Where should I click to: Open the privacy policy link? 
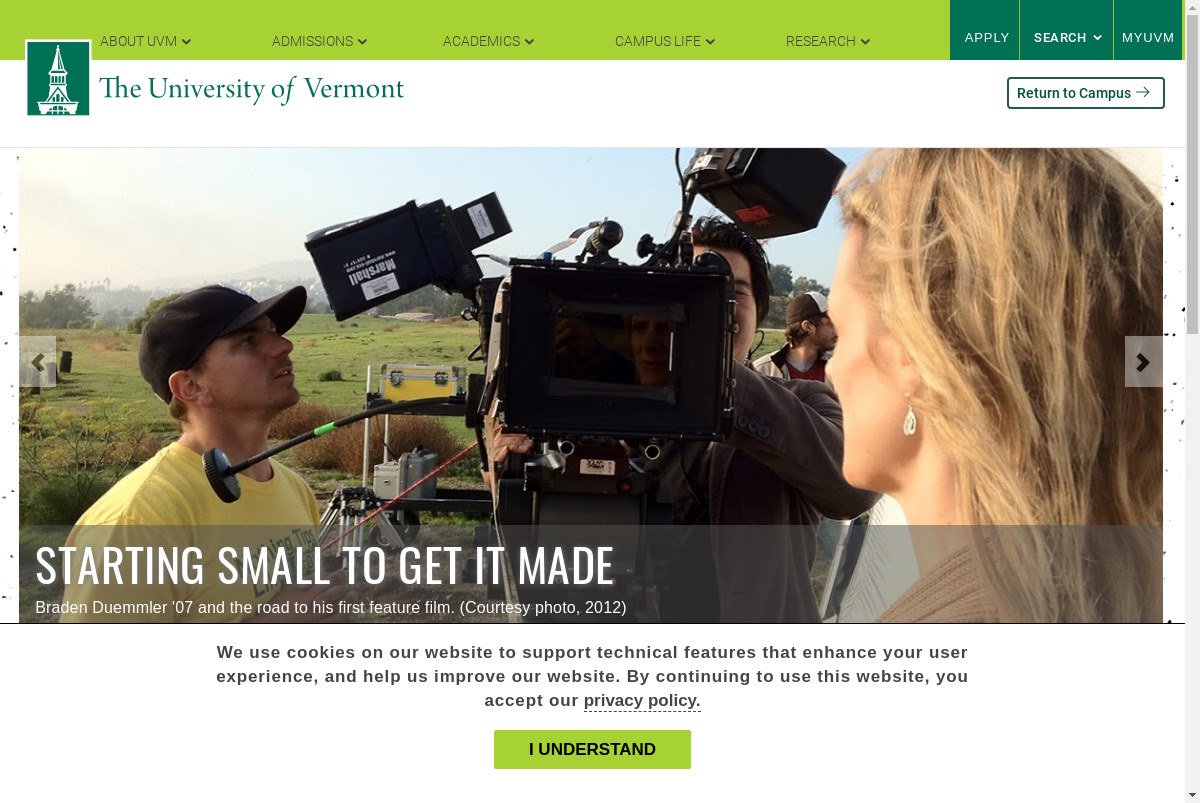pos(642,700)
